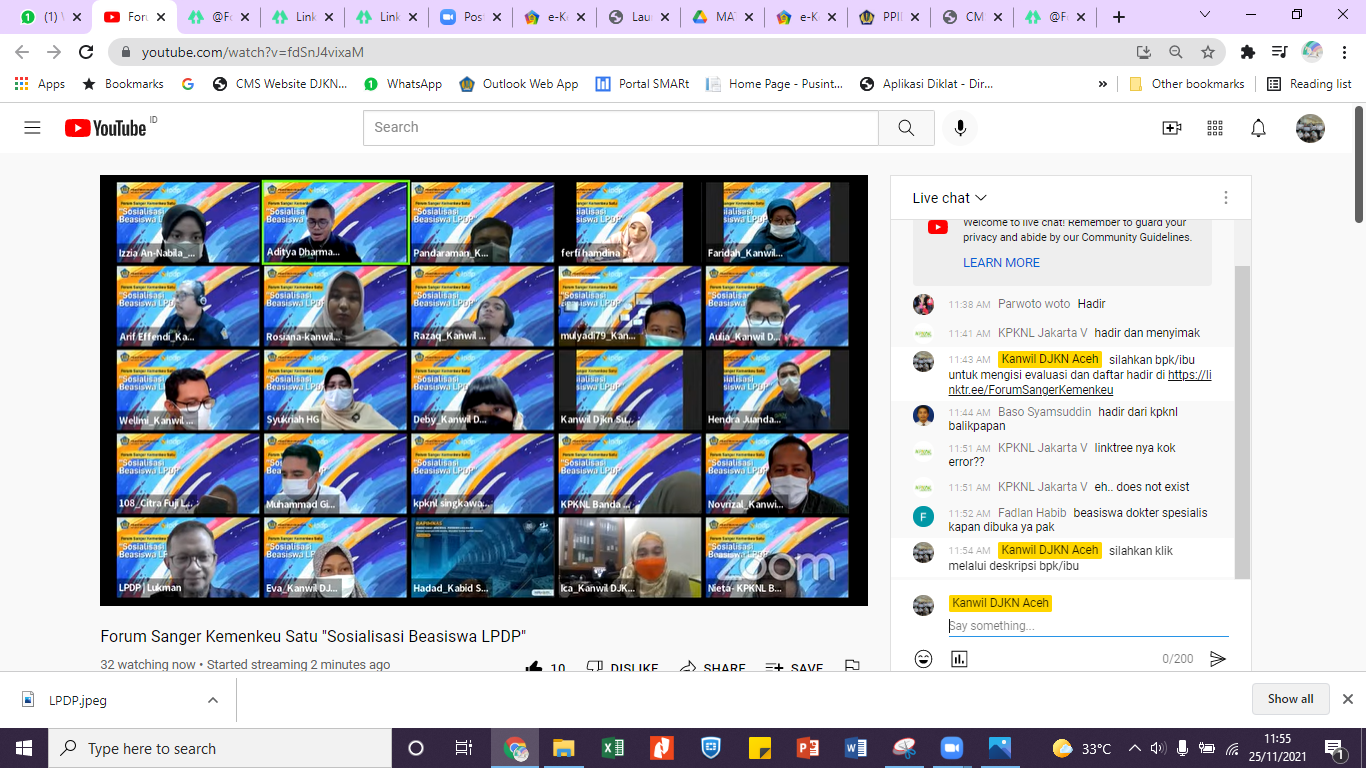Screen dimensions: 1366x768
Task: Click the YouTube search magnifier button
Action: [x=906, y=128]
